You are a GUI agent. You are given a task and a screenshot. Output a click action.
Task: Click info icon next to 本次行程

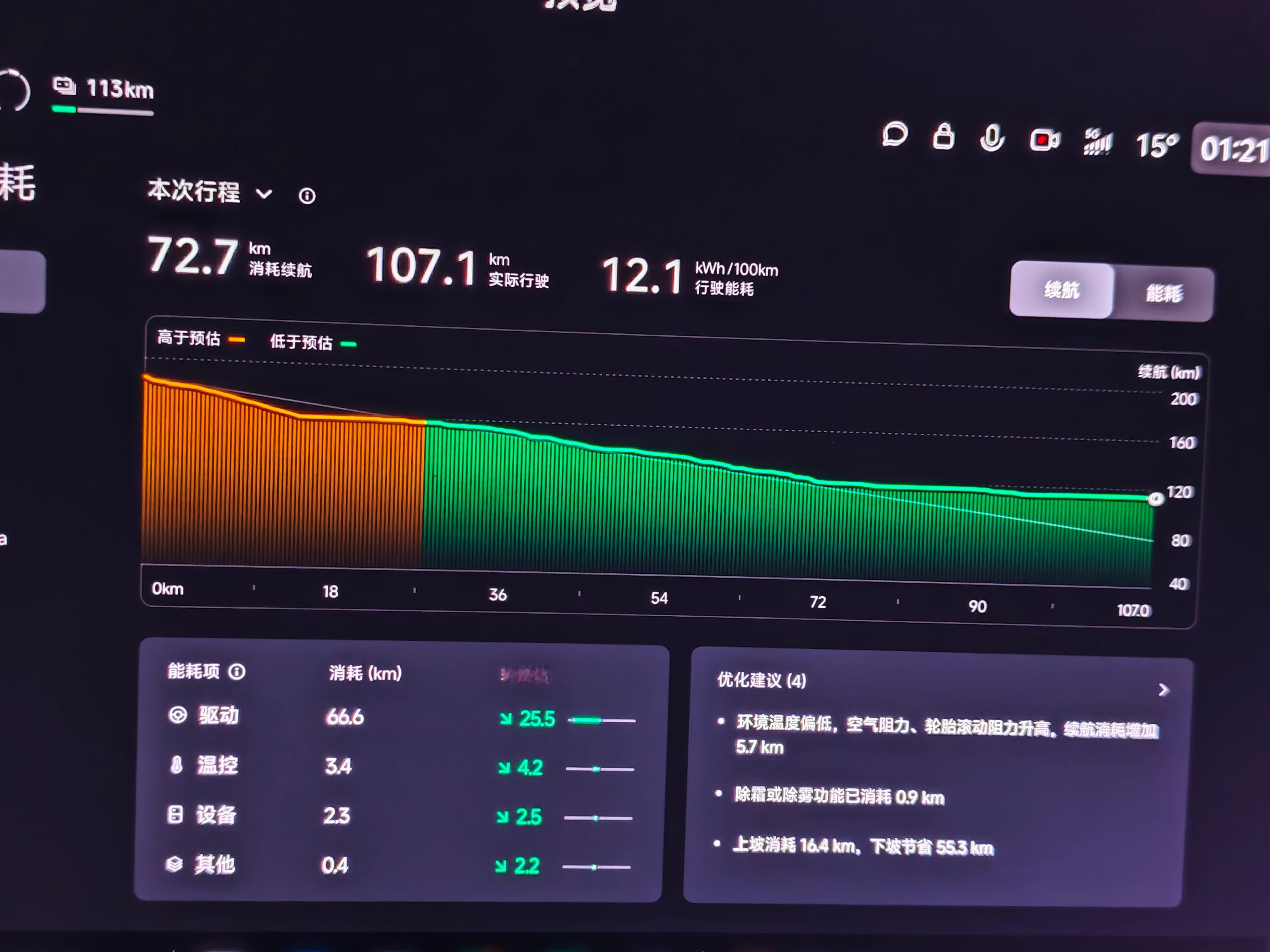[x=307, y=196]
